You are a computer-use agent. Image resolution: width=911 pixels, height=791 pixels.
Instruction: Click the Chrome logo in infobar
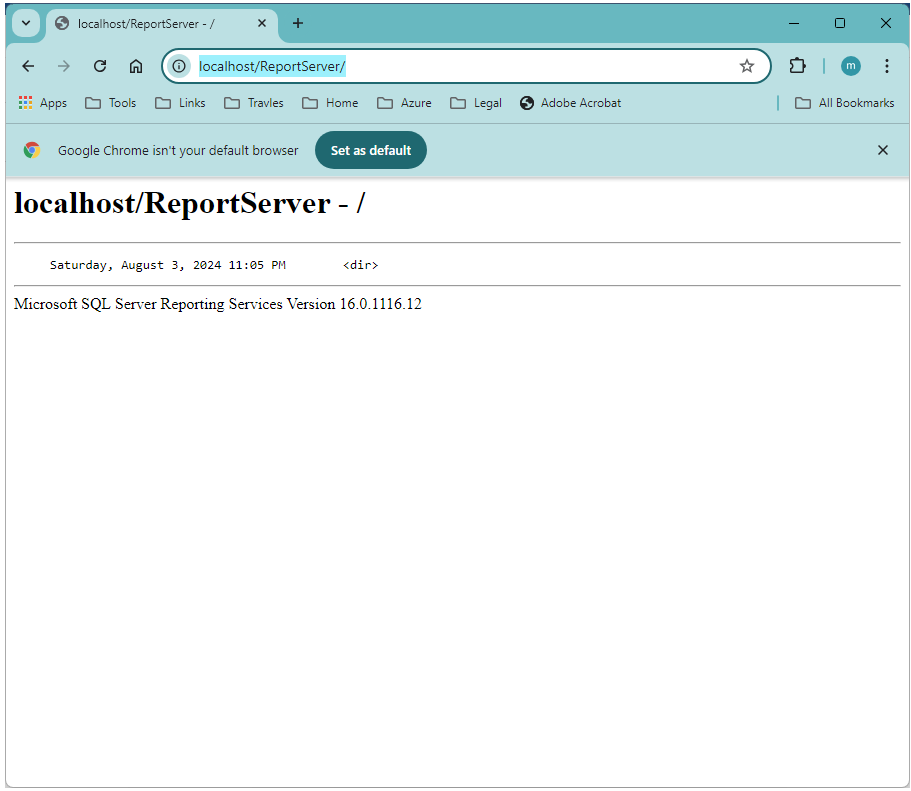32,150
